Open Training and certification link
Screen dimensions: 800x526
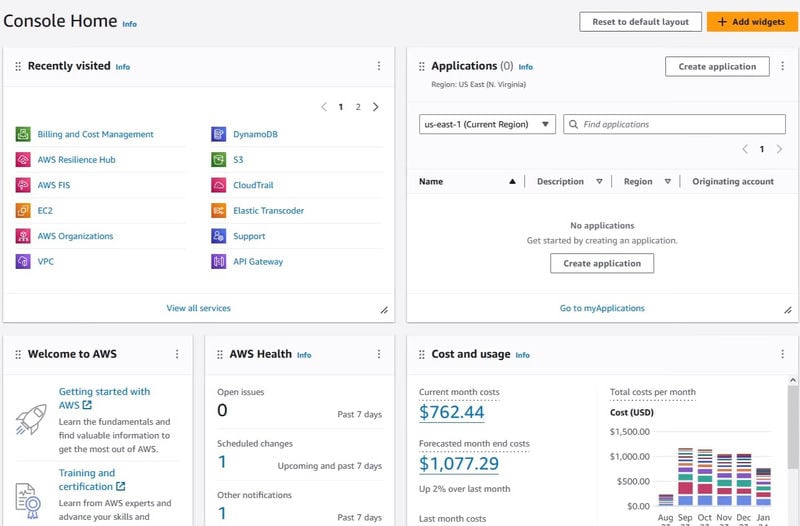click(x=92, y=480)
